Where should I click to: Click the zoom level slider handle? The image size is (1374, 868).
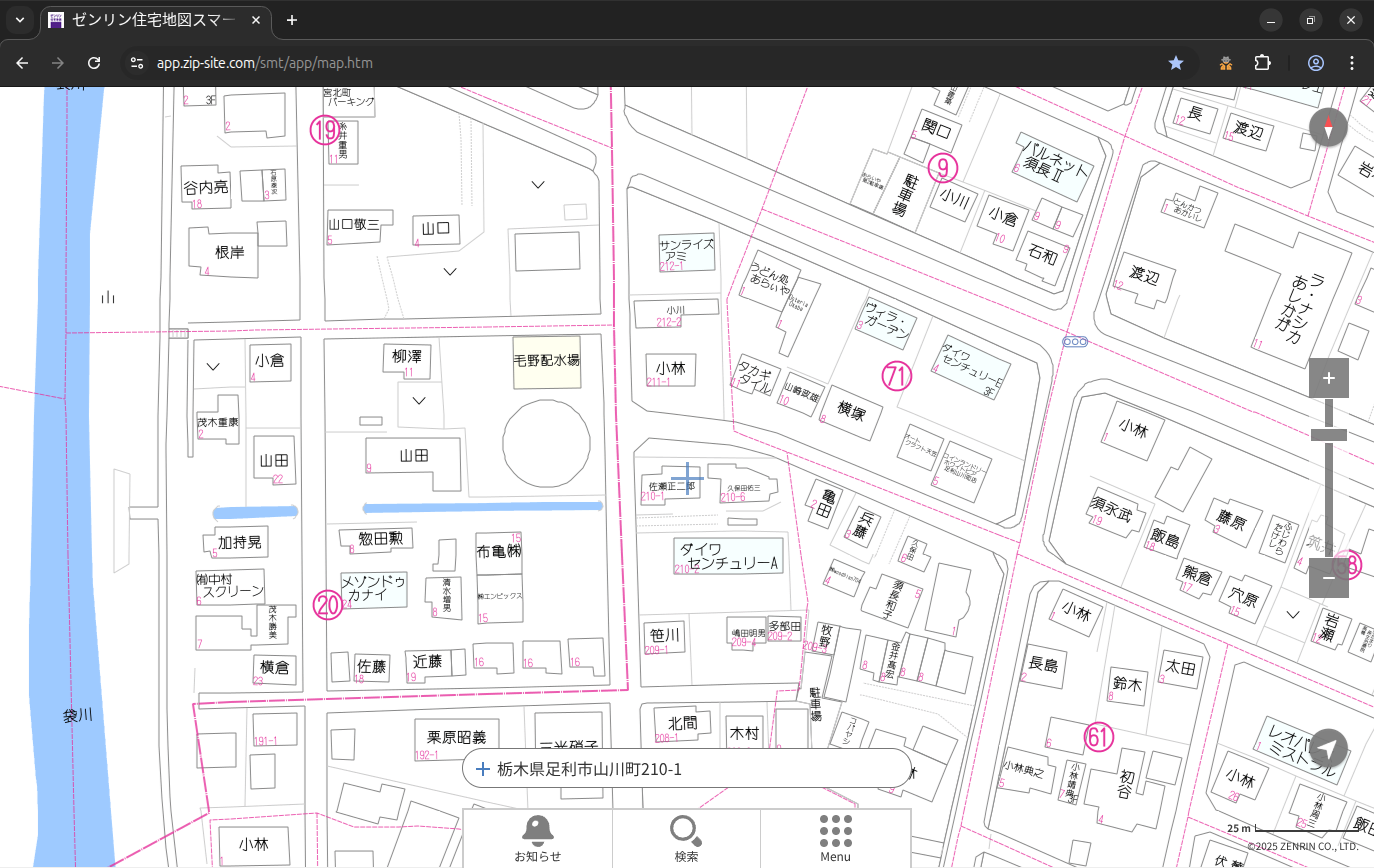click(x=1328, y=435)
